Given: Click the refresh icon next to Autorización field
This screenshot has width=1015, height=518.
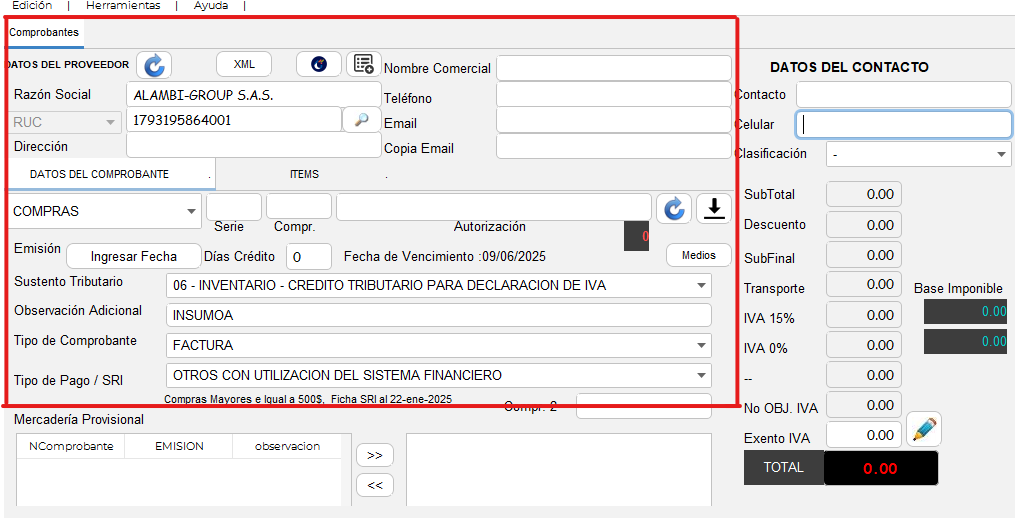Looking at the screenshot, I should [674, 208].
